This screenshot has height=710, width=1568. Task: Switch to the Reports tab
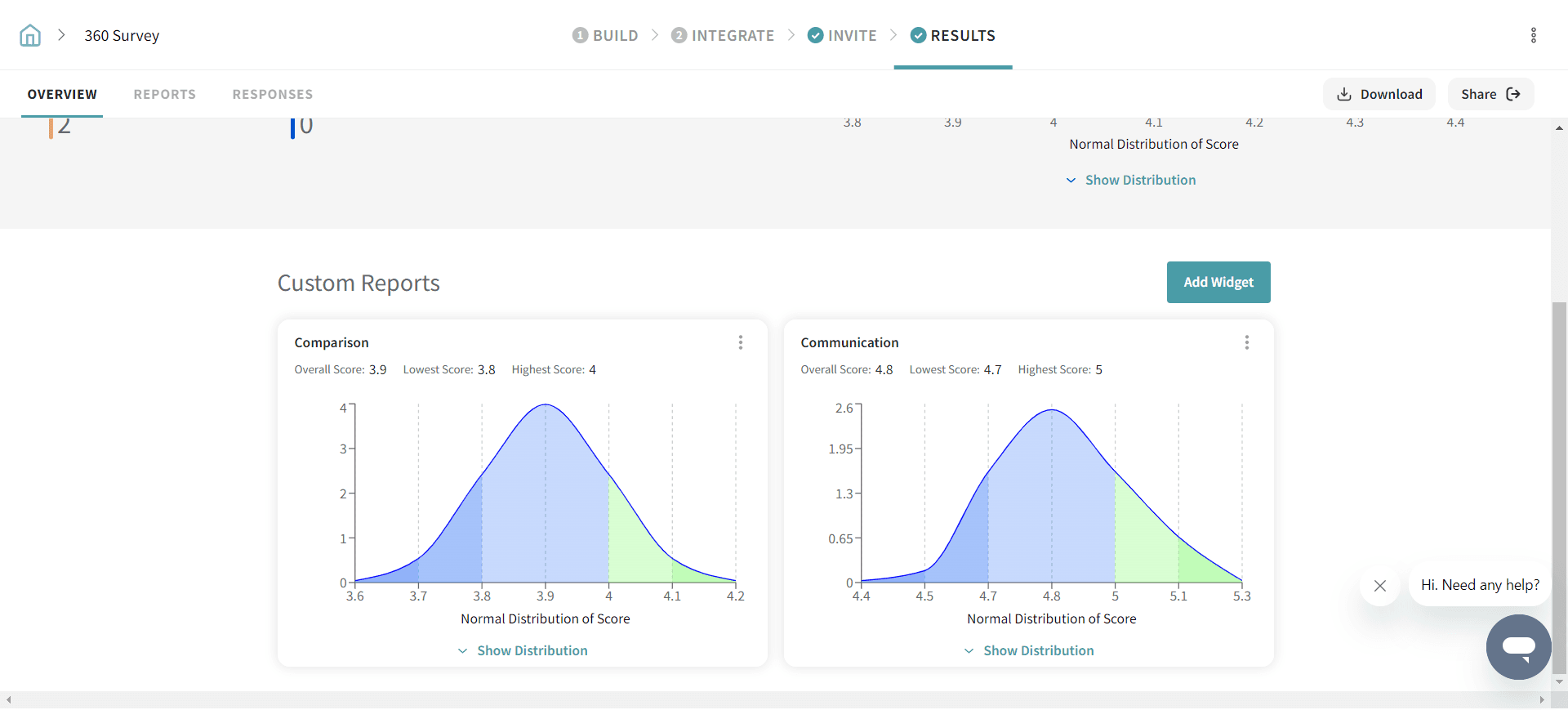[165, 94]
